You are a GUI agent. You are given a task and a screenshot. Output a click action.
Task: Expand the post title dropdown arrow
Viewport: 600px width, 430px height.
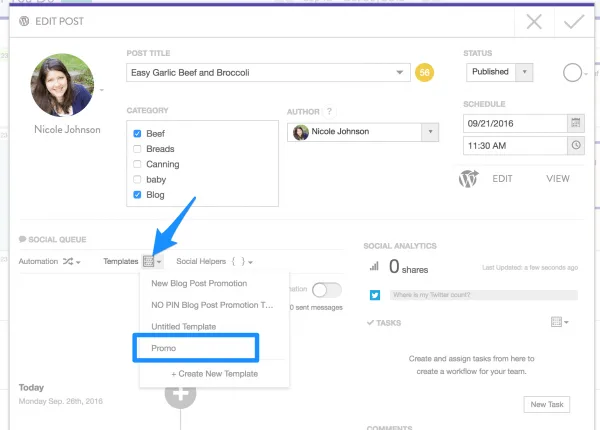pyautogui.click(x=399, y=72)
